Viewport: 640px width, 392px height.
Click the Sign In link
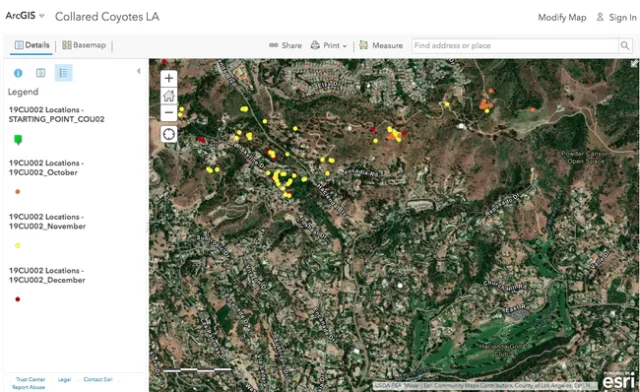[x=617, y=18]
